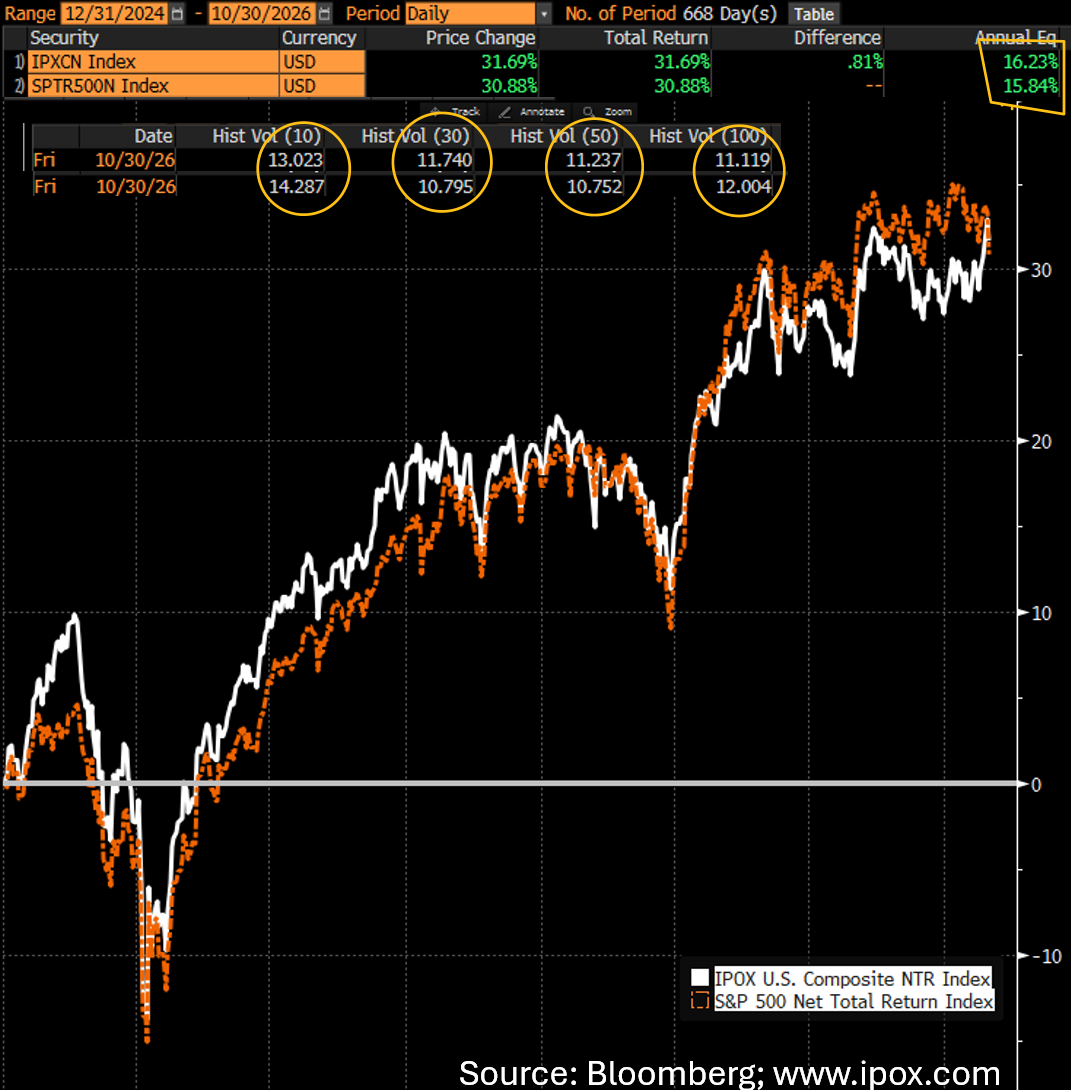Select the Hist Vol (100) value 12.004
This screenshot has width=1071, height=1090.
[x=744, y=186]
